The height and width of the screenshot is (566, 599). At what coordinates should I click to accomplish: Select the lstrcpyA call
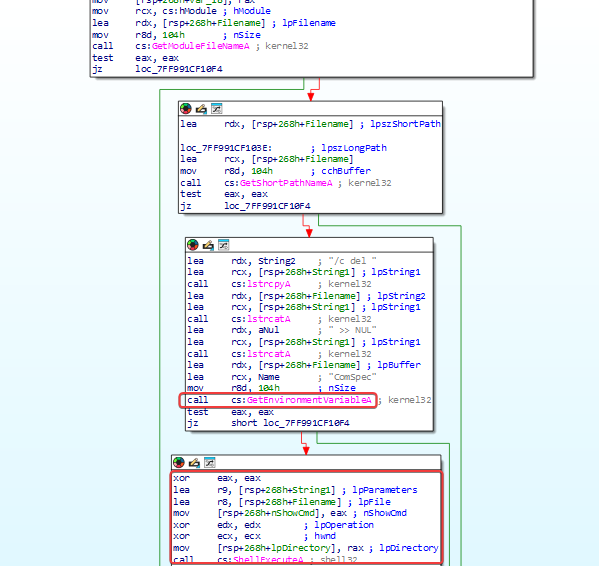(x=279, y=284)
